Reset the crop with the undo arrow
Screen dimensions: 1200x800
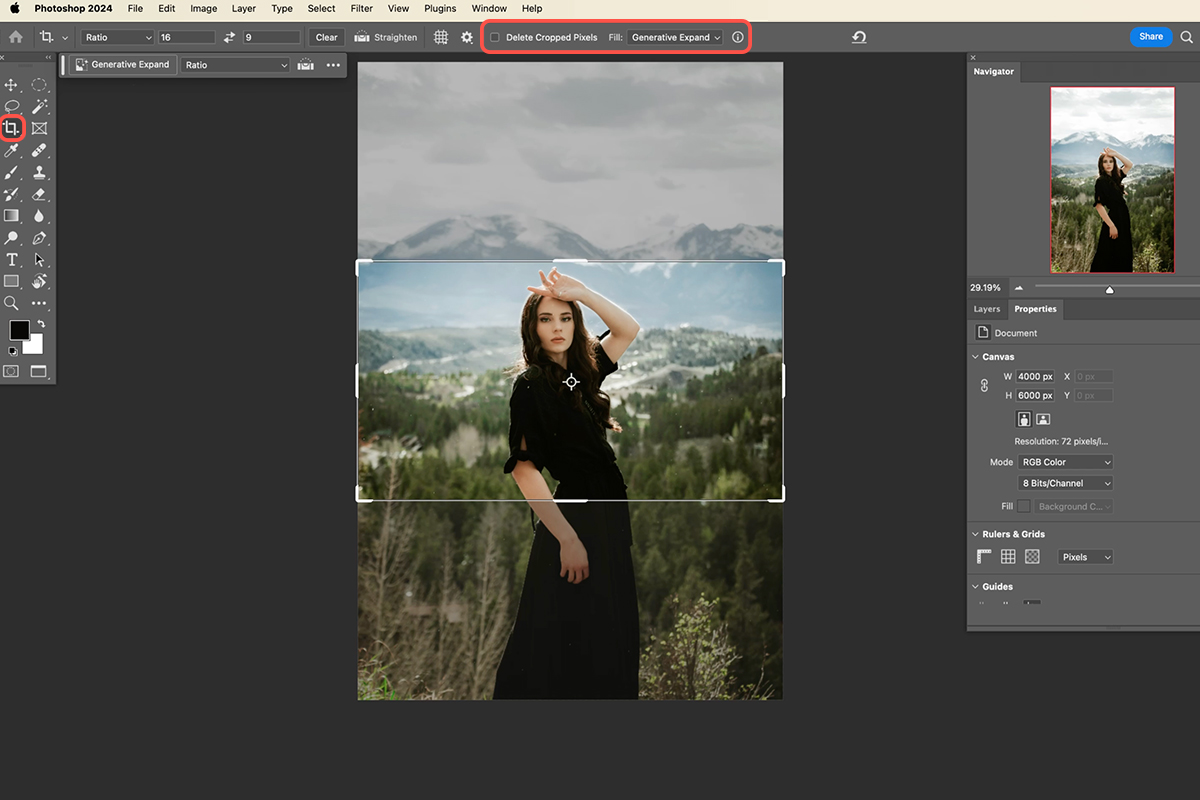coord(859,37)
